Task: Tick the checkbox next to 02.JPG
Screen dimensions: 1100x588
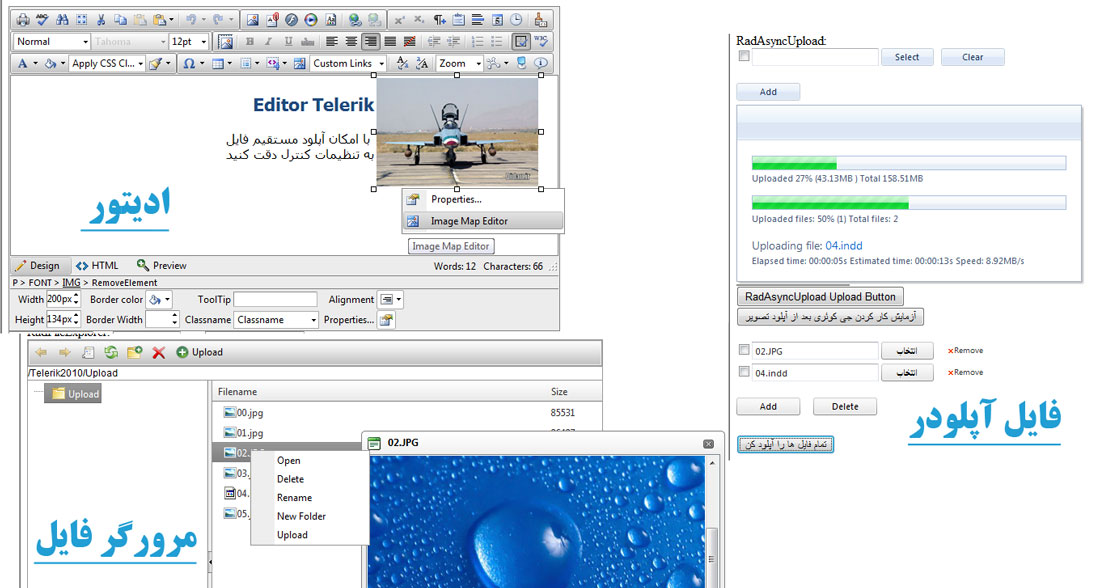Action: coord(743,350)
